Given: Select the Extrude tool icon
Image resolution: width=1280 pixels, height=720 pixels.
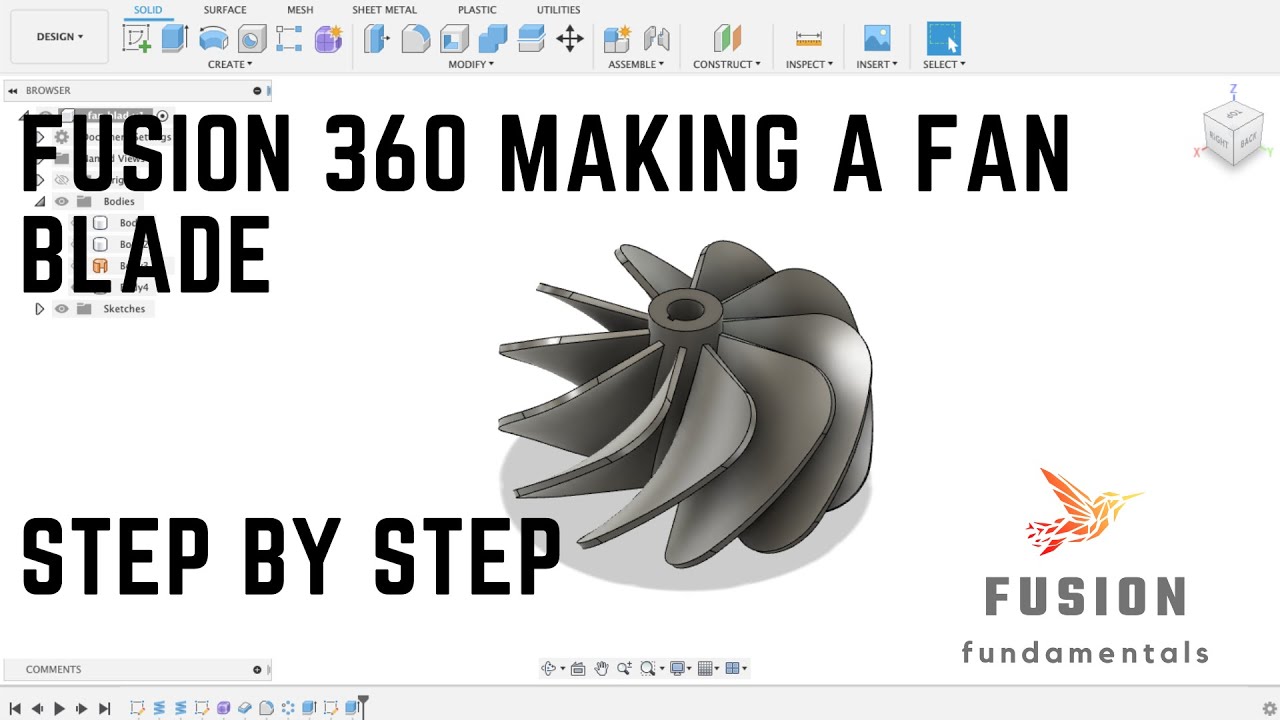Looking at the screenshot, I should point(175,38).
